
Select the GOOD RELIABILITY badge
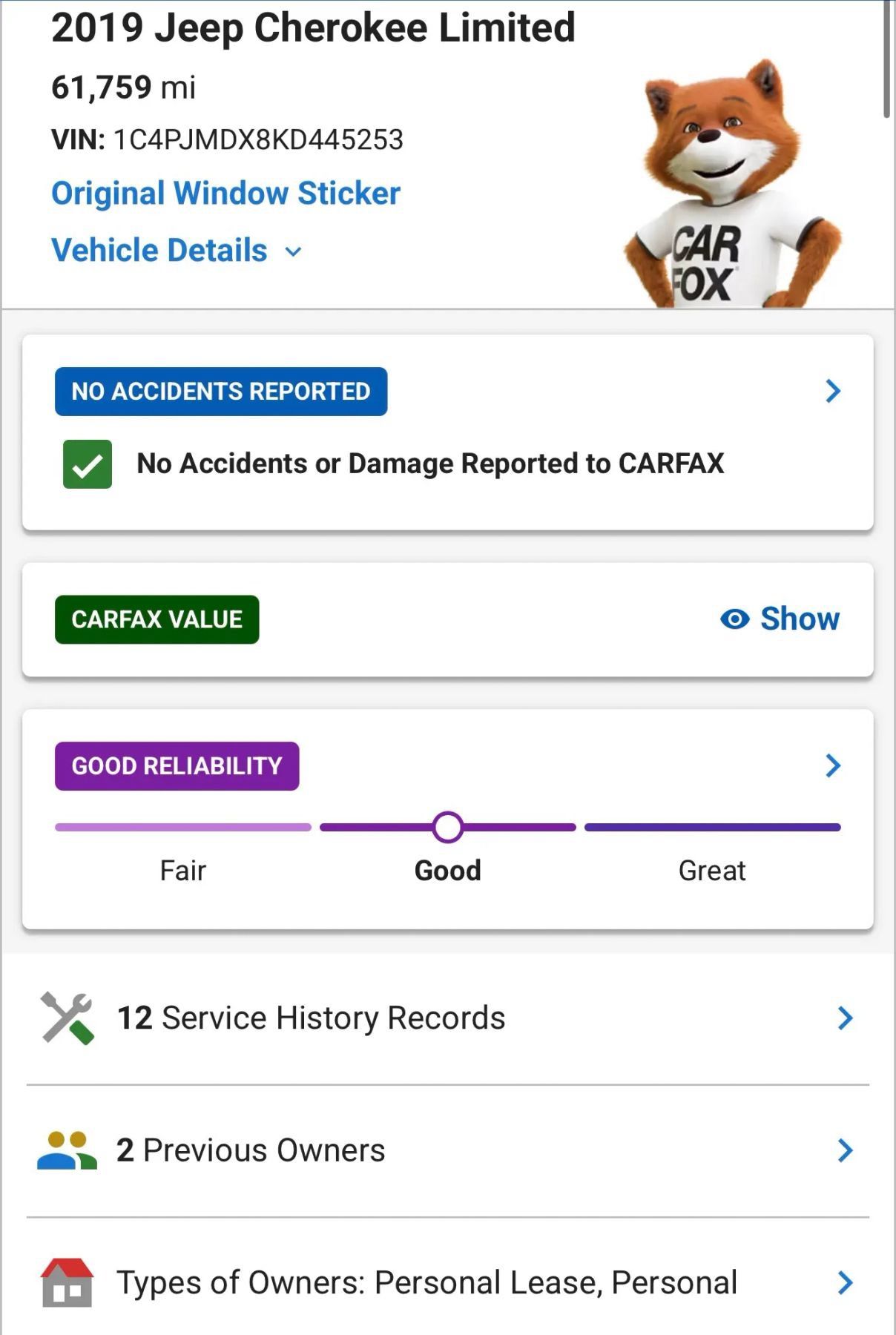click(x=177, y=766)
